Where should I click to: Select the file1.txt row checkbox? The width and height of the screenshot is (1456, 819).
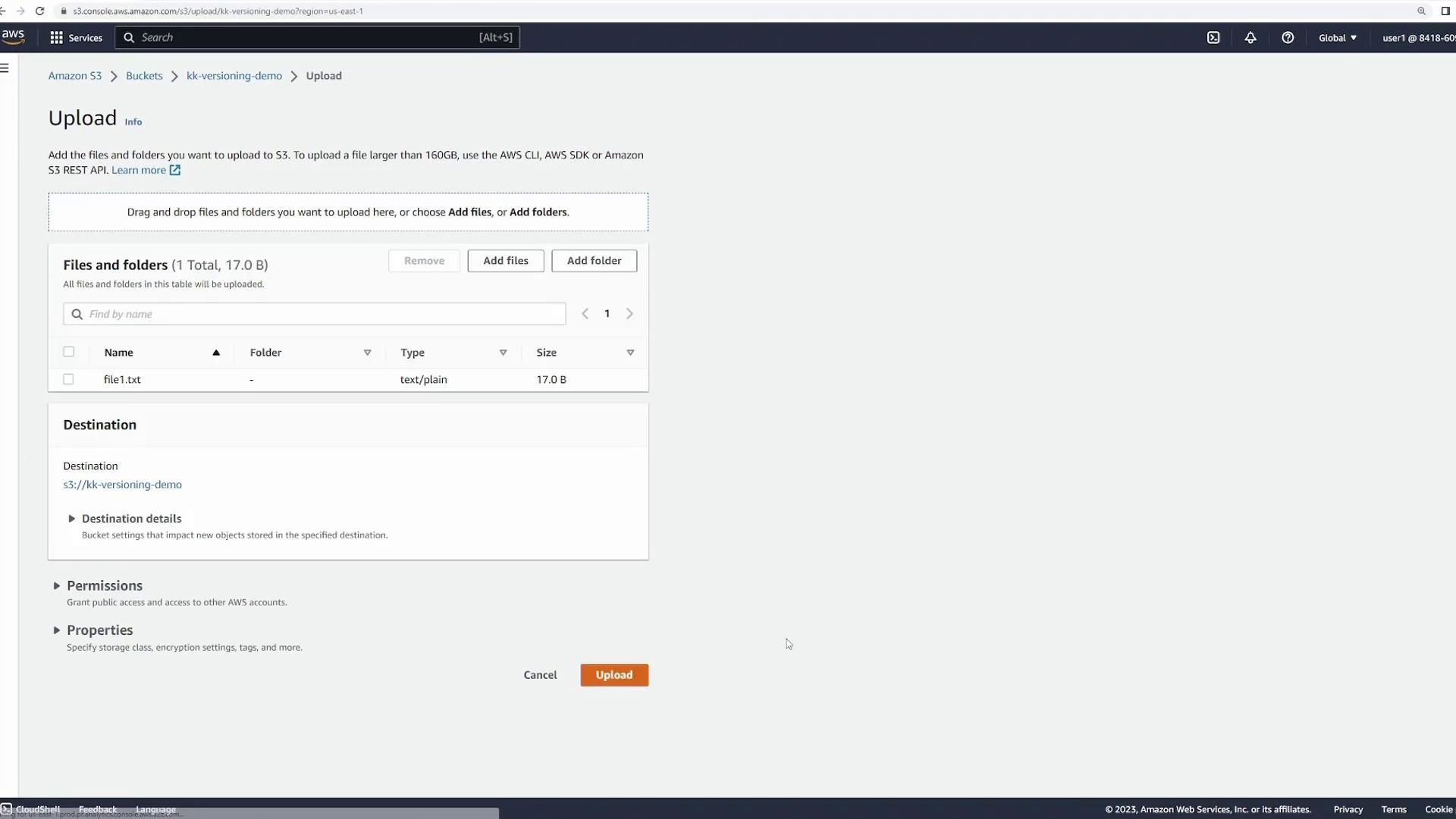68,379
